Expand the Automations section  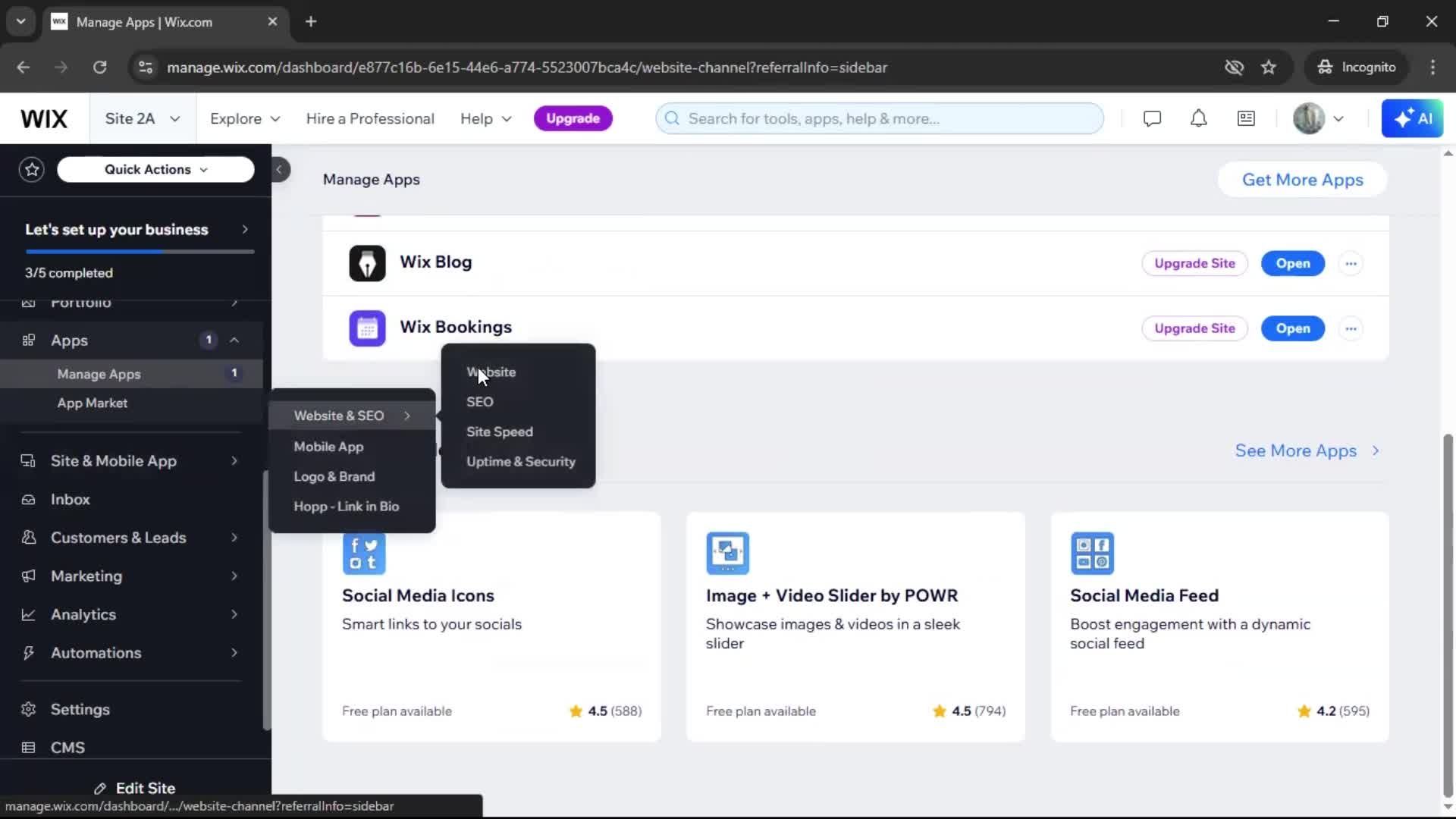[234, 653]
